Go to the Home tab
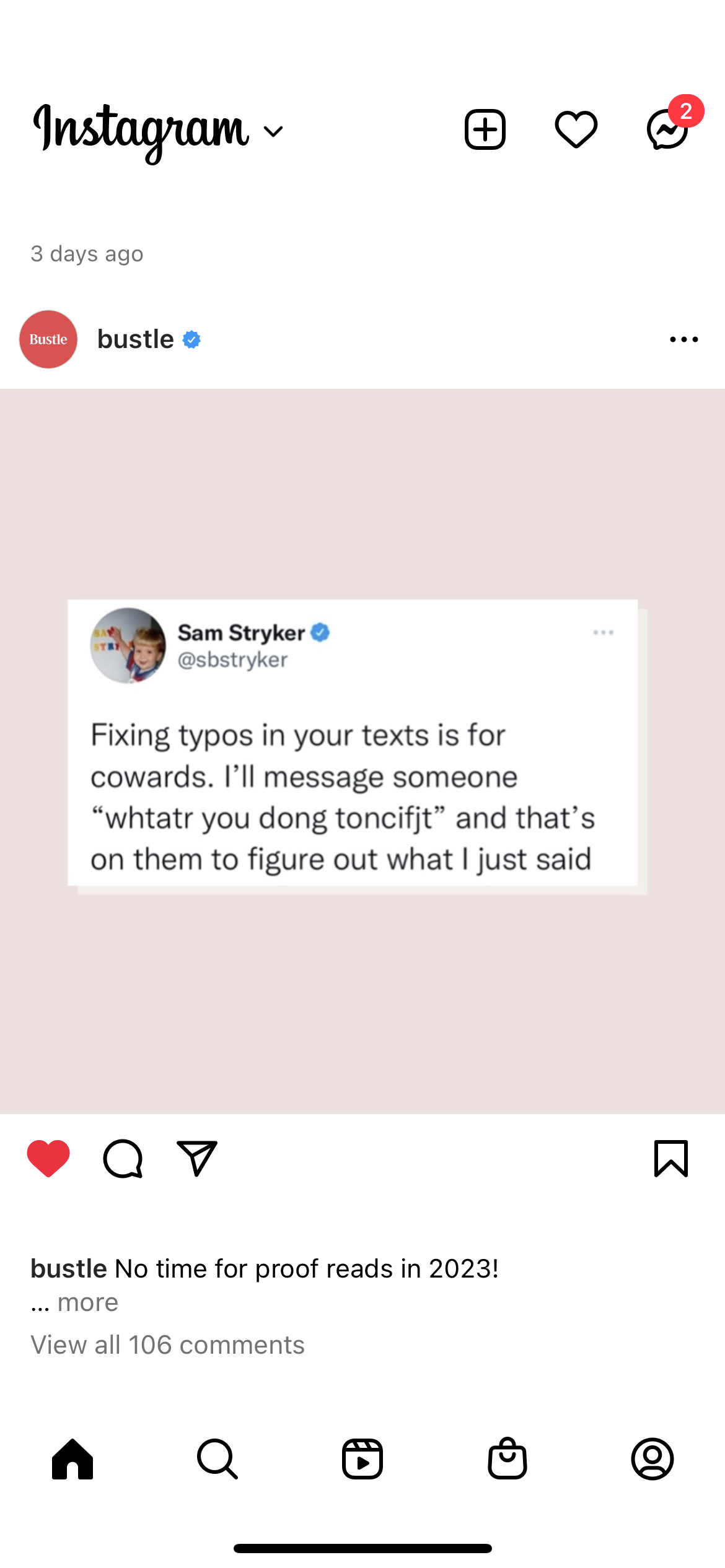725x1568 pixels. coord(72,1458)
